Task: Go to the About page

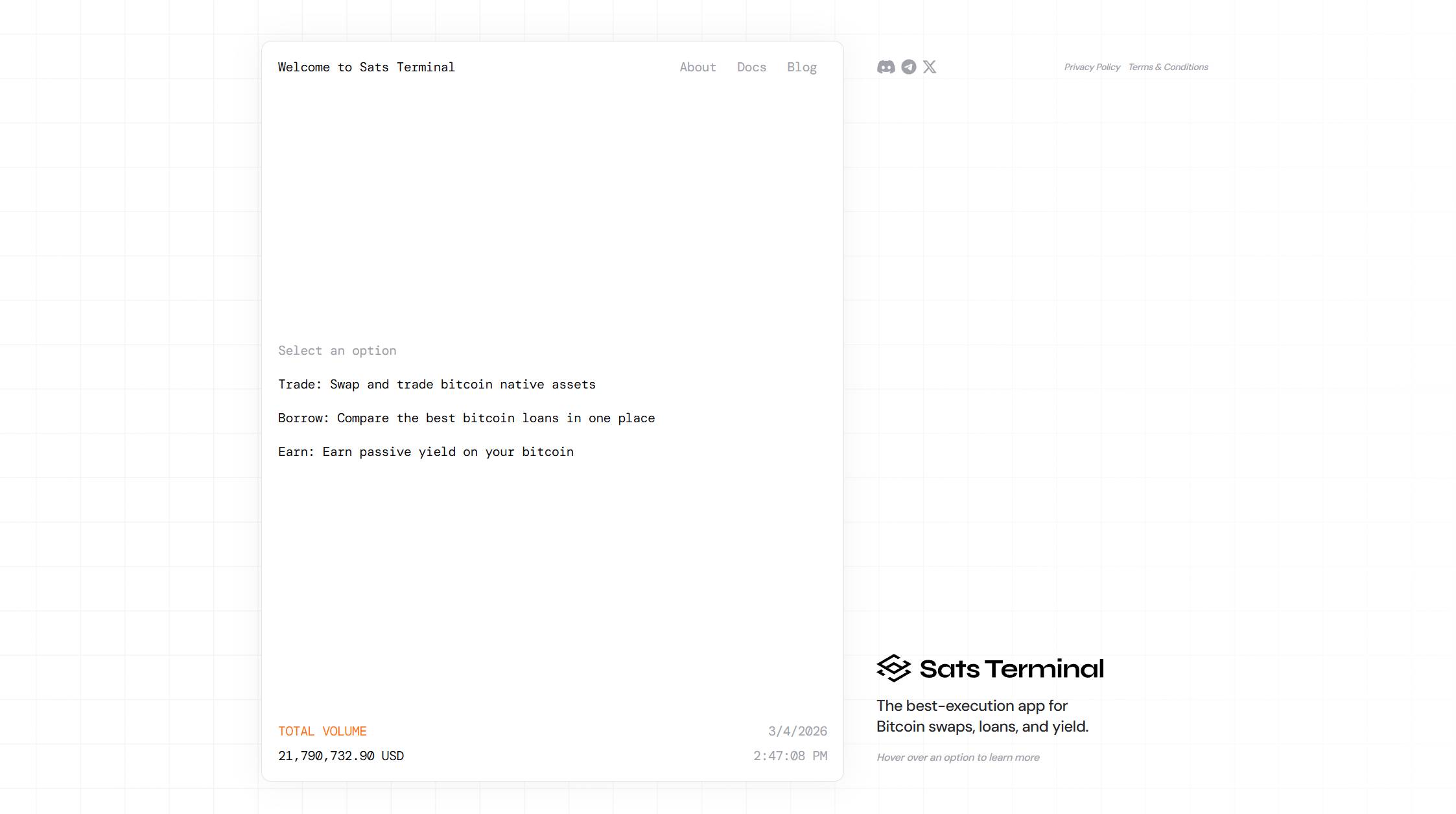Action: (x=698, y=67)
